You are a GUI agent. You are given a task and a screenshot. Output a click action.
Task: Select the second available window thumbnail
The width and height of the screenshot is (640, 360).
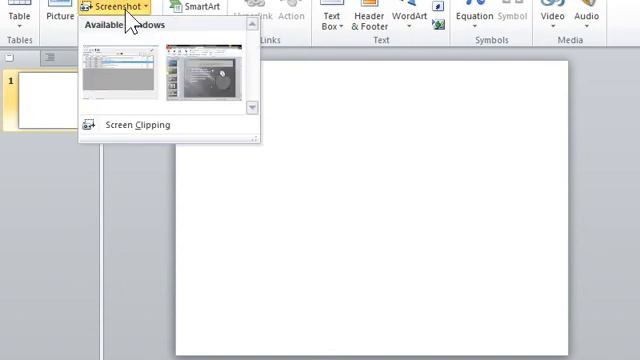[204, 72]
